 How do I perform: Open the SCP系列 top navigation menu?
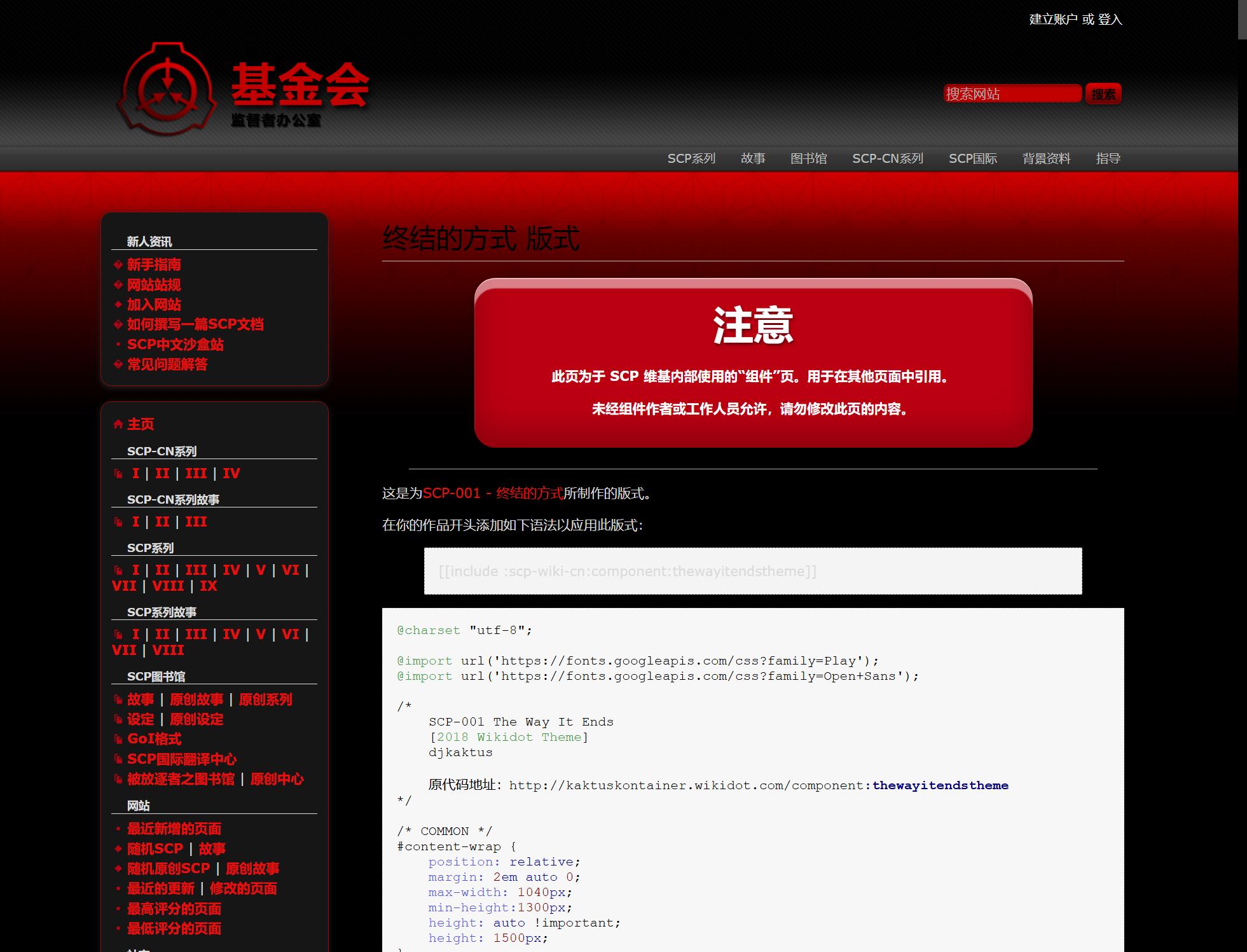(x=691, y=158)
